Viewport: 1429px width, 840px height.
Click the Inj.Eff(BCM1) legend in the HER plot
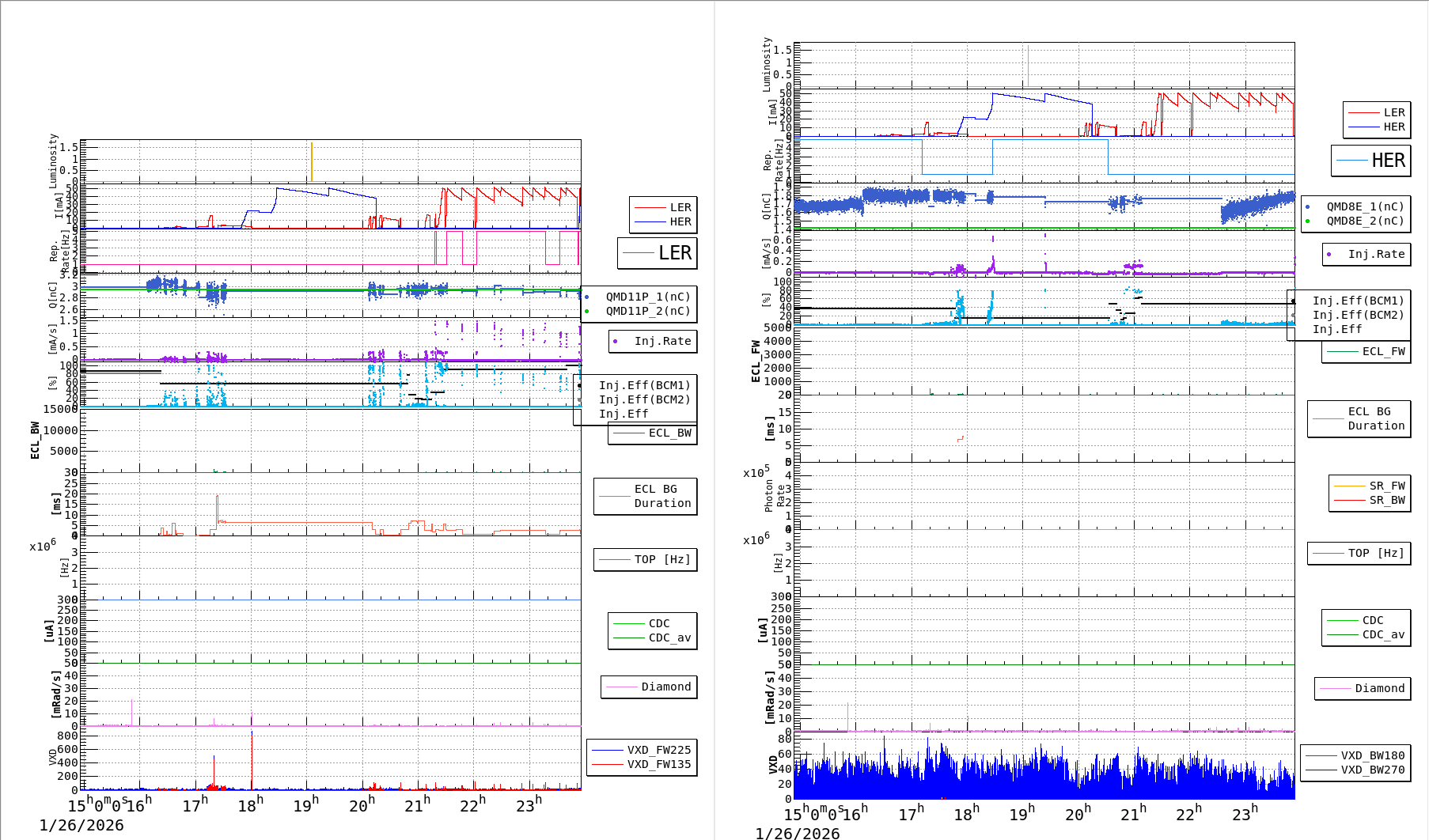(1358, 301)
